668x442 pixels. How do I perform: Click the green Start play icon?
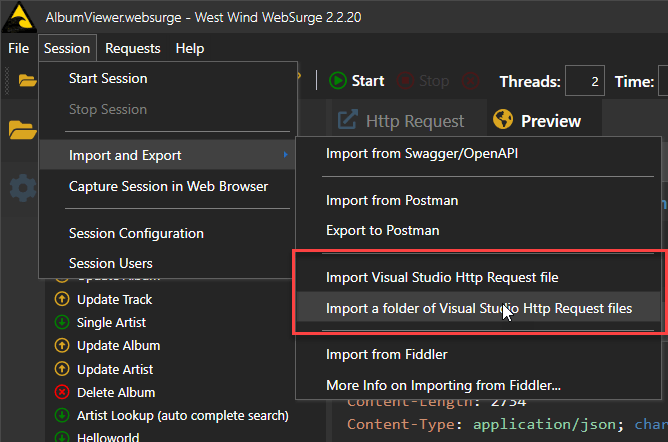pyautogui.click(x=338, y=80)
